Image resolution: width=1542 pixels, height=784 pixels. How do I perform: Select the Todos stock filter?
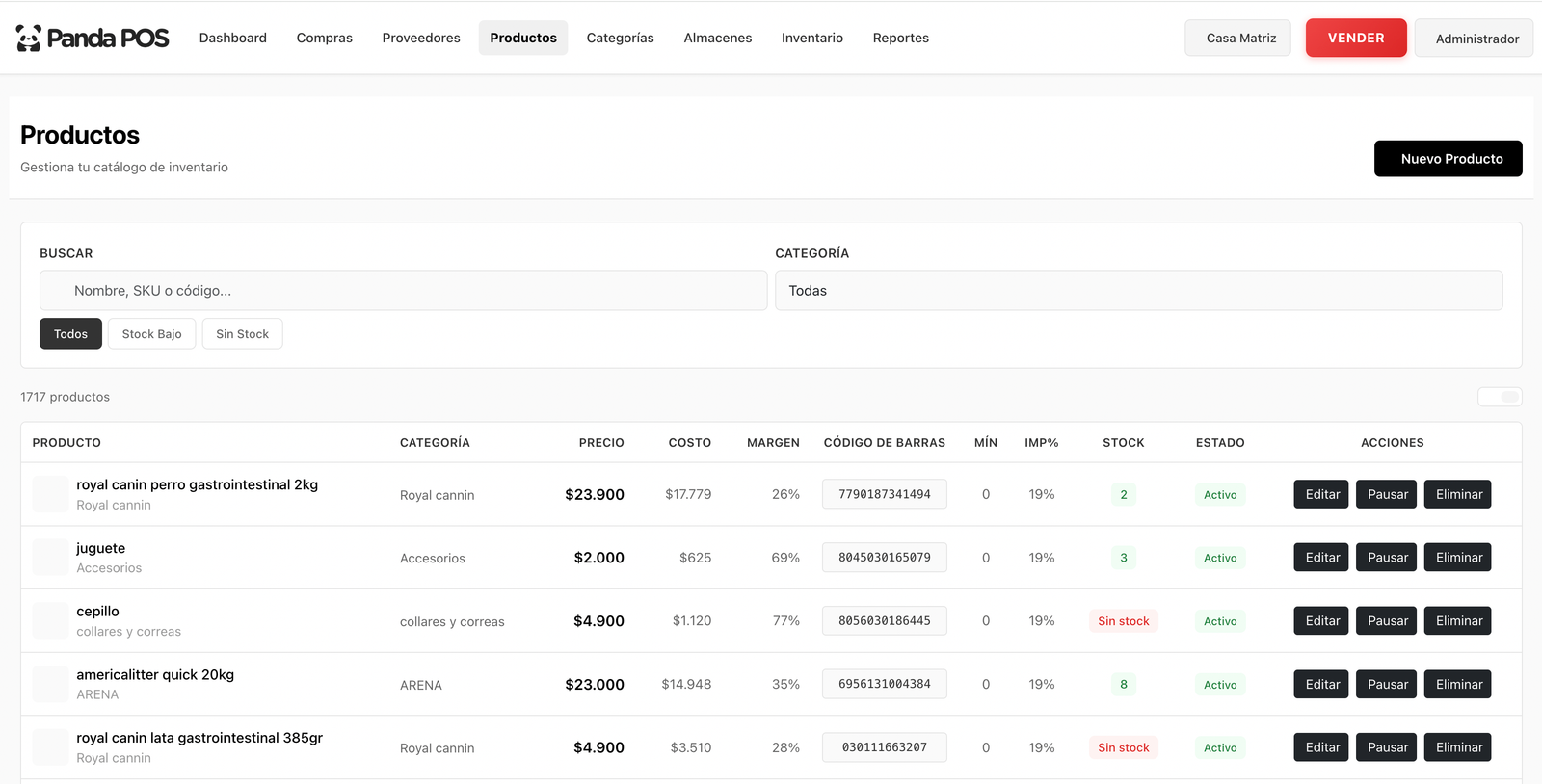point(70,334)
